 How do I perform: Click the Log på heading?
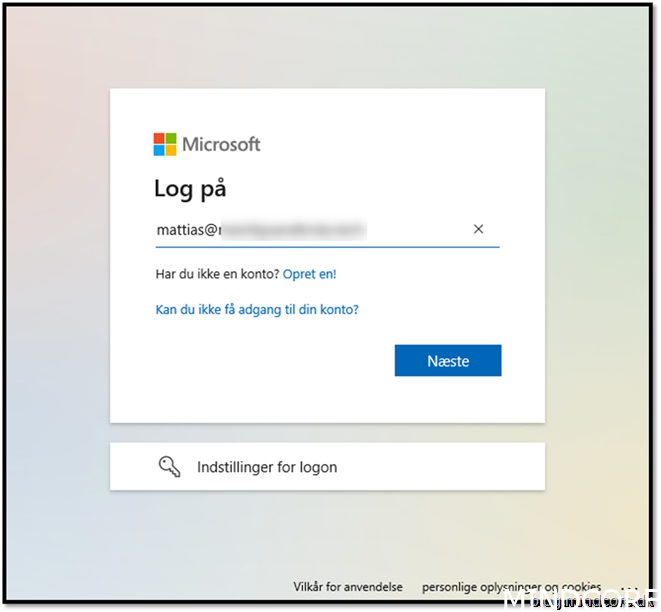tap(190, 188)
